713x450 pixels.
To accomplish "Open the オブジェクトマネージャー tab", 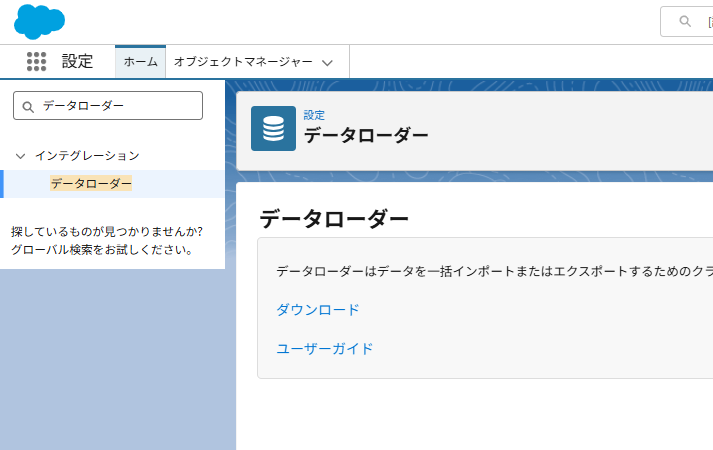I will [243, 61].
